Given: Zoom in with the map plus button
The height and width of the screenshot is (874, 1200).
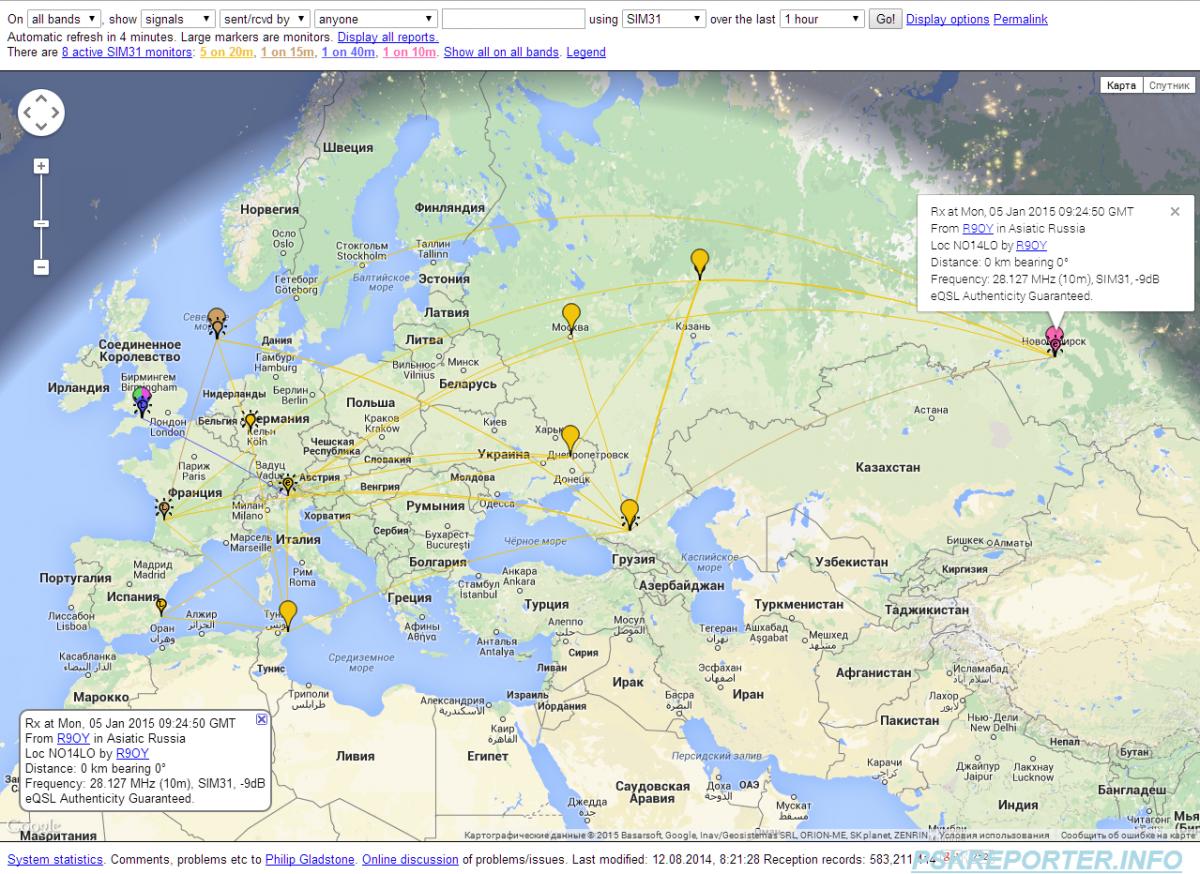Looking at the screenshot, I should 41,166.
